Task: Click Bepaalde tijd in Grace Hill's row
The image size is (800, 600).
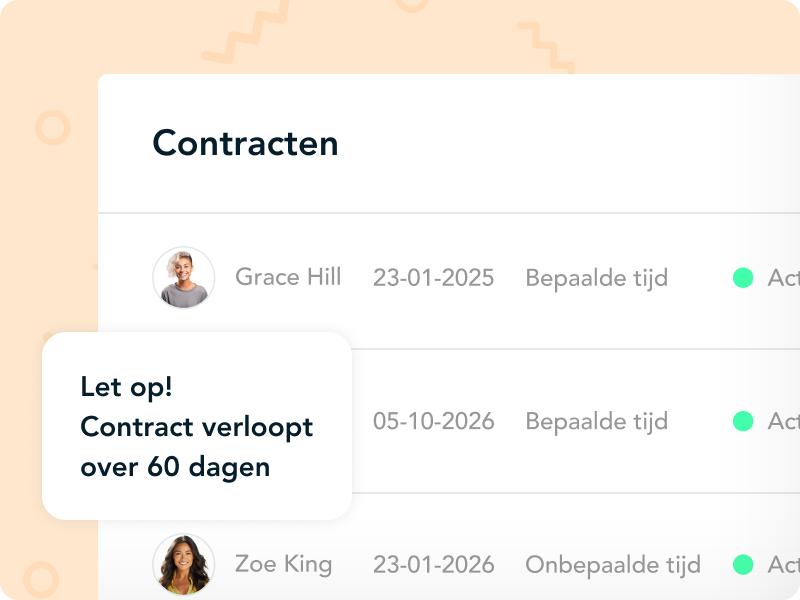Action: (596, 278)
